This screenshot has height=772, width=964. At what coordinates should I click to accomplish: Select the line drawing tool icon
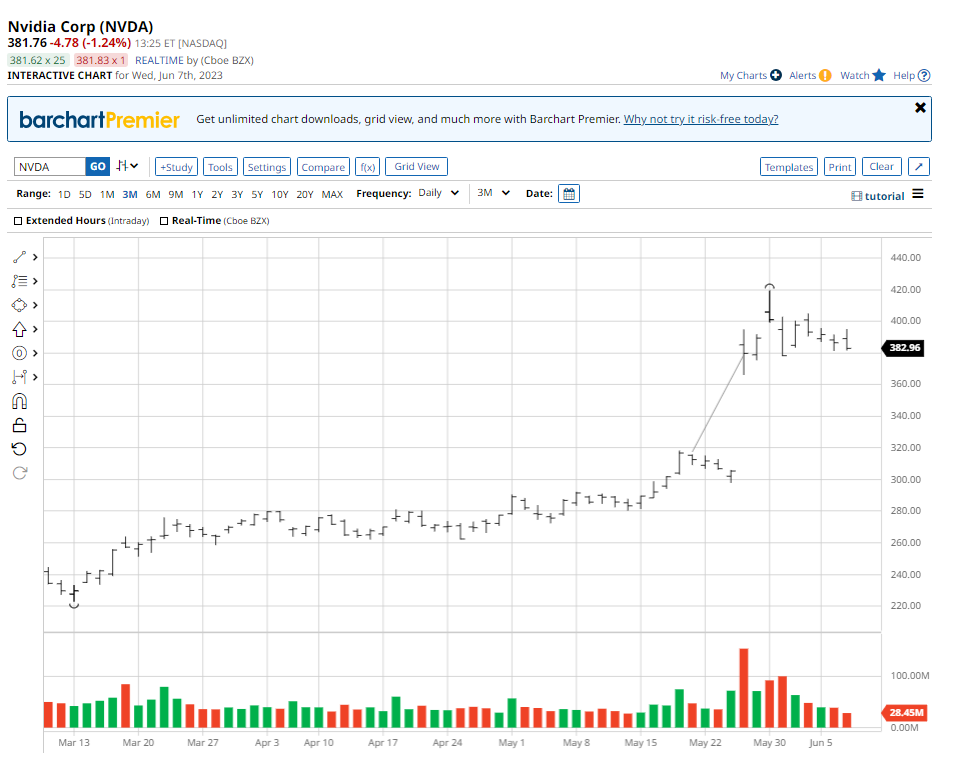19,257
